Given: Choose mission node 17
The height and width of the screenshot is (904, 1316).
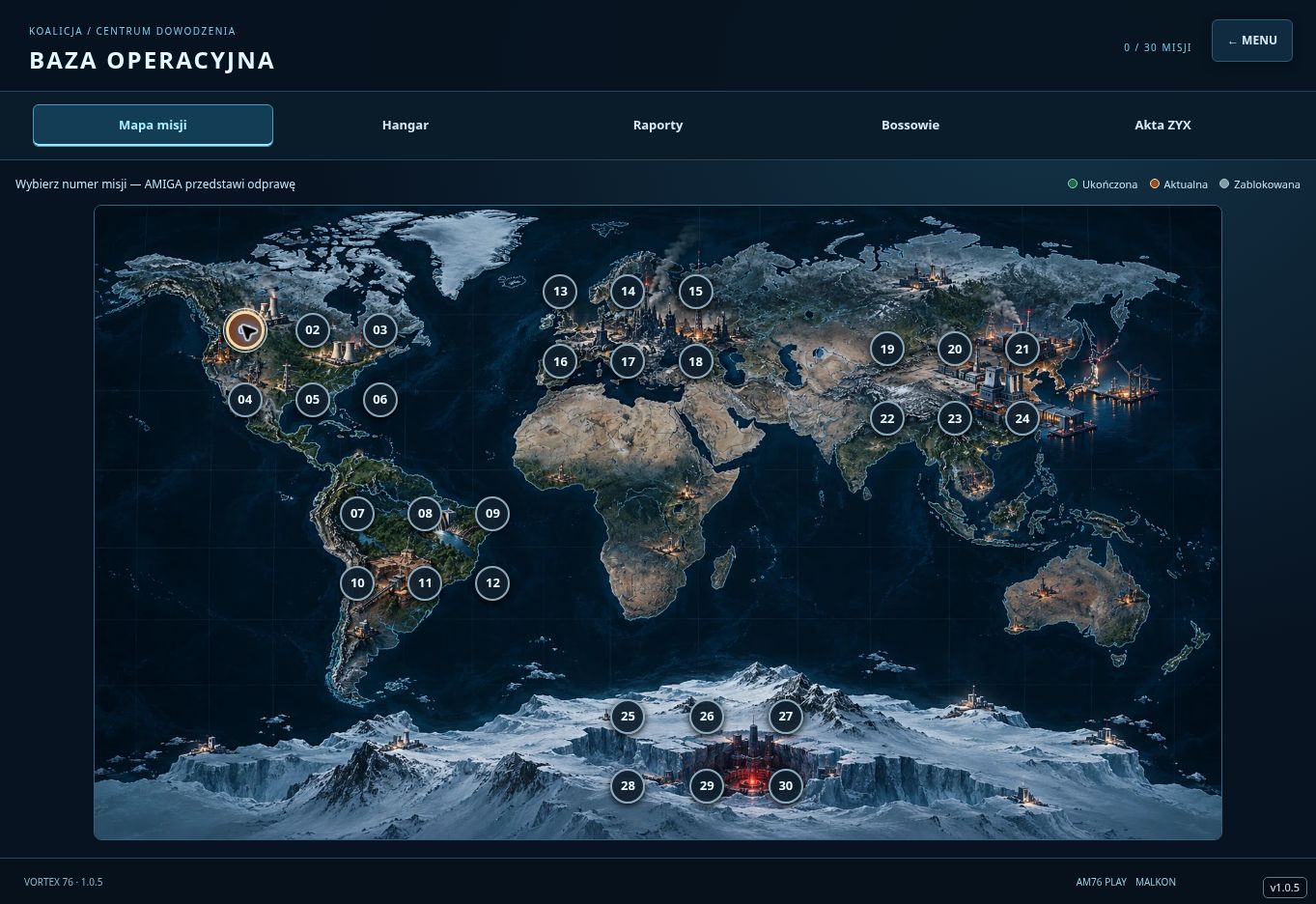Looking at the screenshot, I should click(628, 362).
